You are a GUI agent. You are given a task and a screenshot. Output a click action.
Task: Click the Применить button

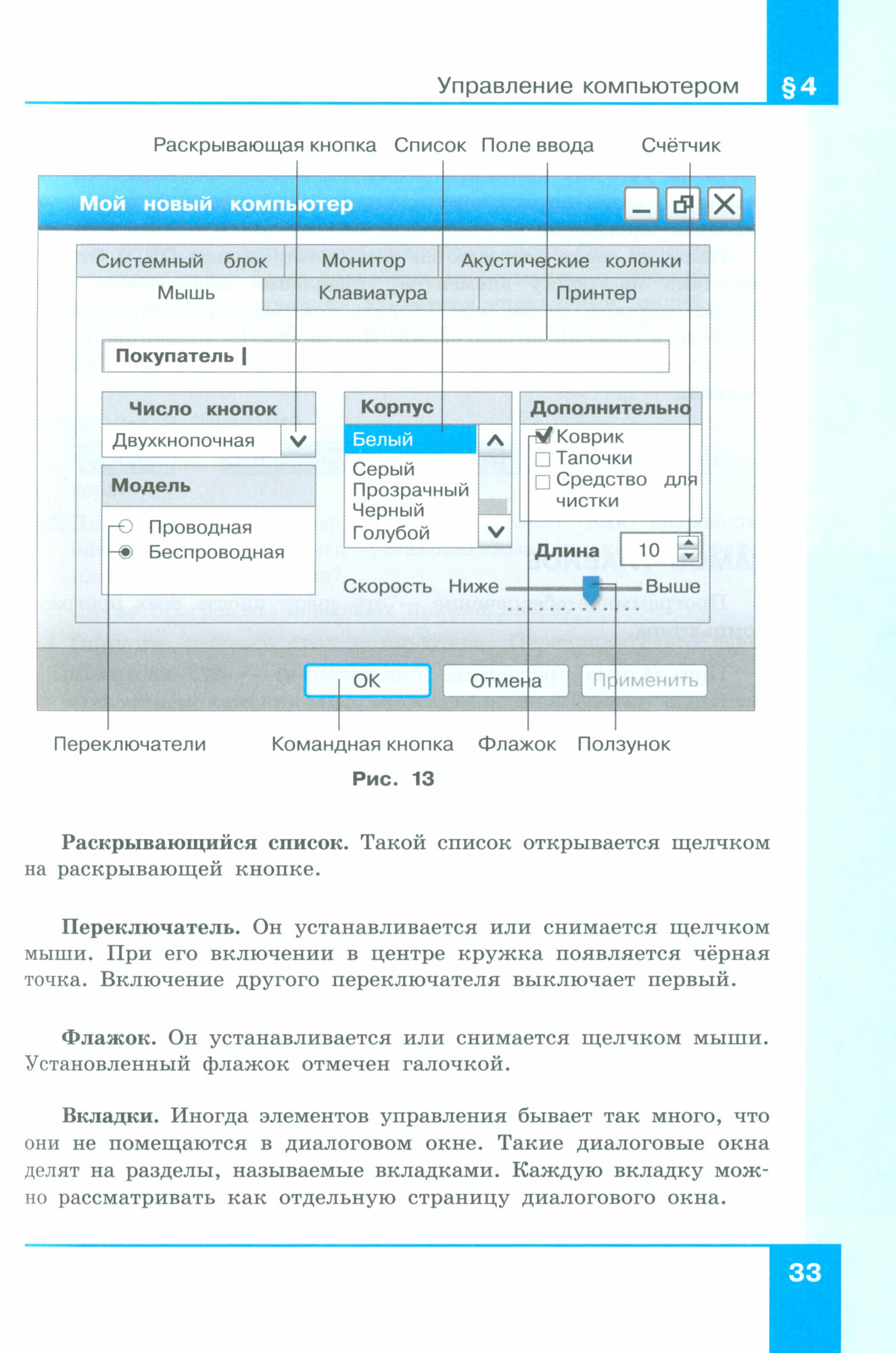644,681
